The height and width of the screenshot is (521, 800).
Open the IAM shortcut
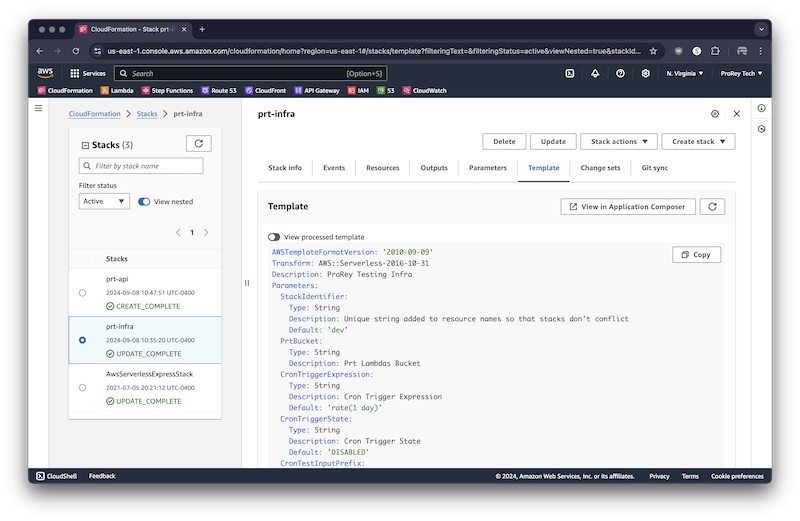click(x=358, y=90)
